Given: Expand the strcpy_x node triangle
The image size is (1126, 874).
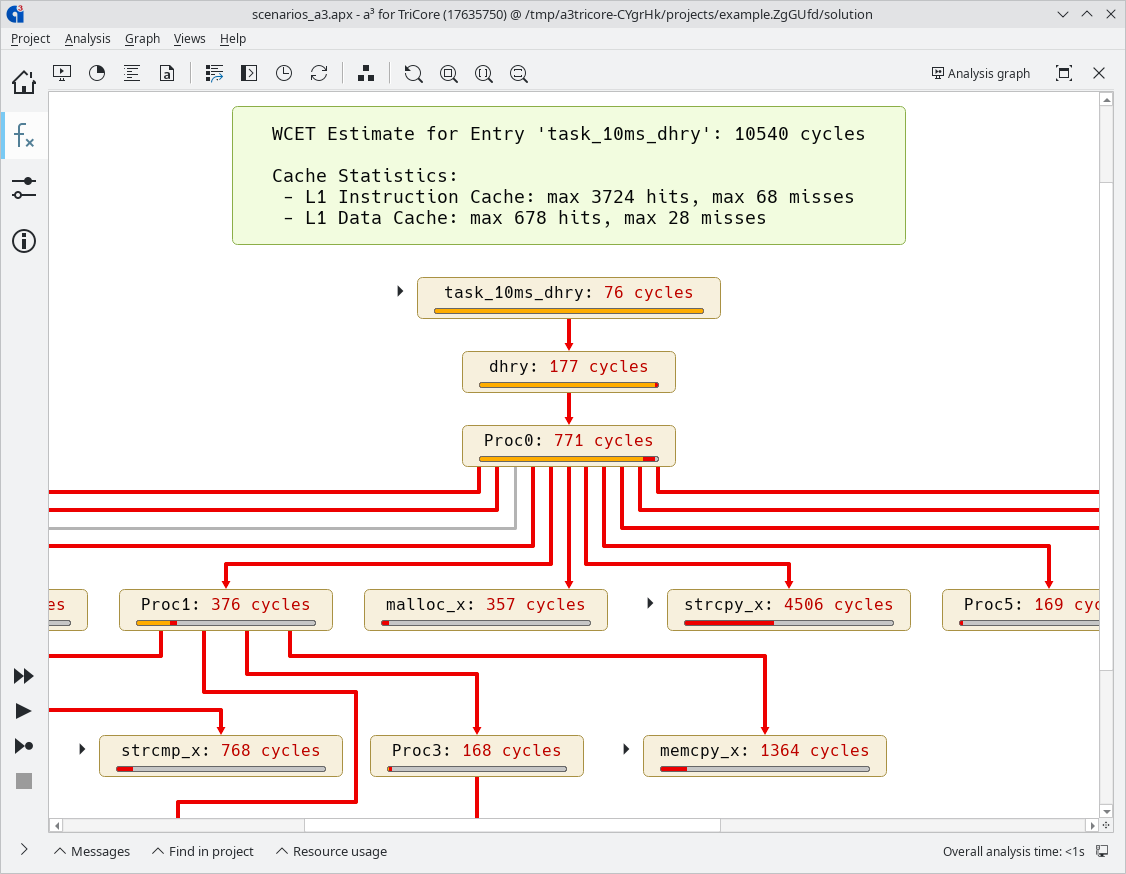Looking at the screenshot, I should [650, 603].
